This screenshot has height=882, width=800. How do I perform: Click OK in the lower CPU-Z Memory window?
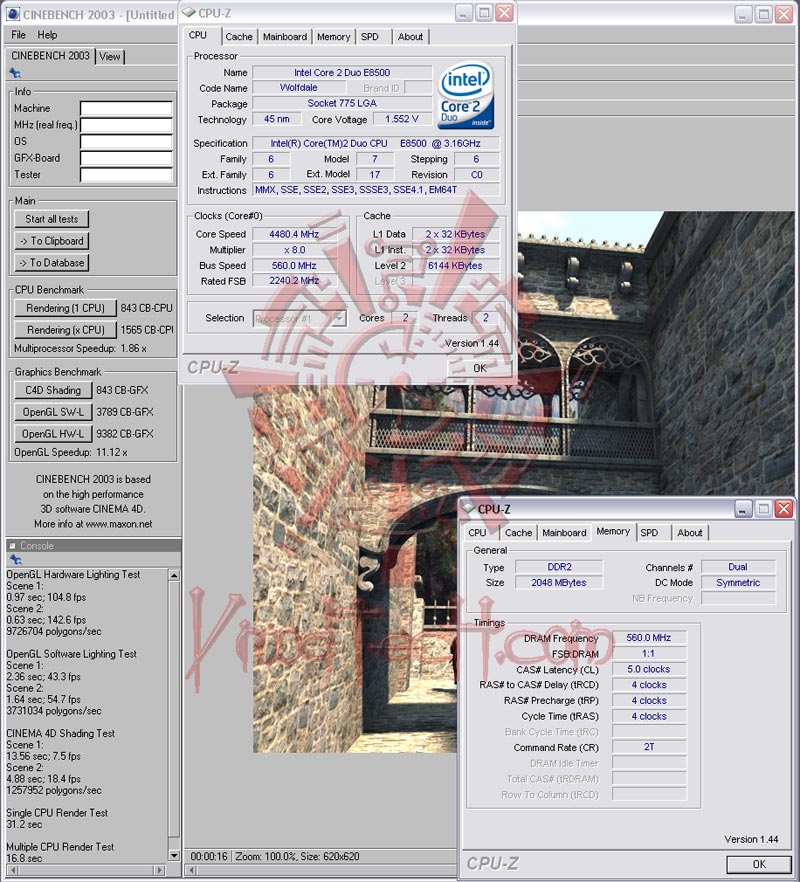click(759, 864)
